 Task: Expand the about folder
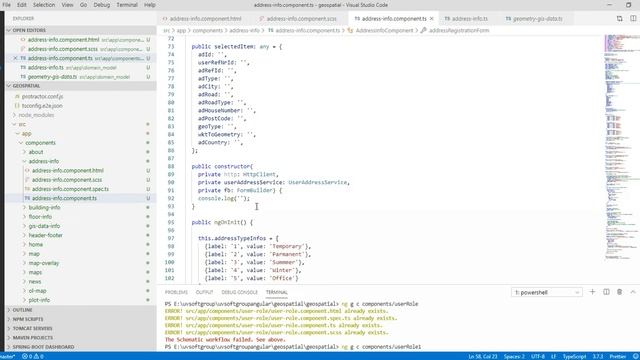coord(36,152)
